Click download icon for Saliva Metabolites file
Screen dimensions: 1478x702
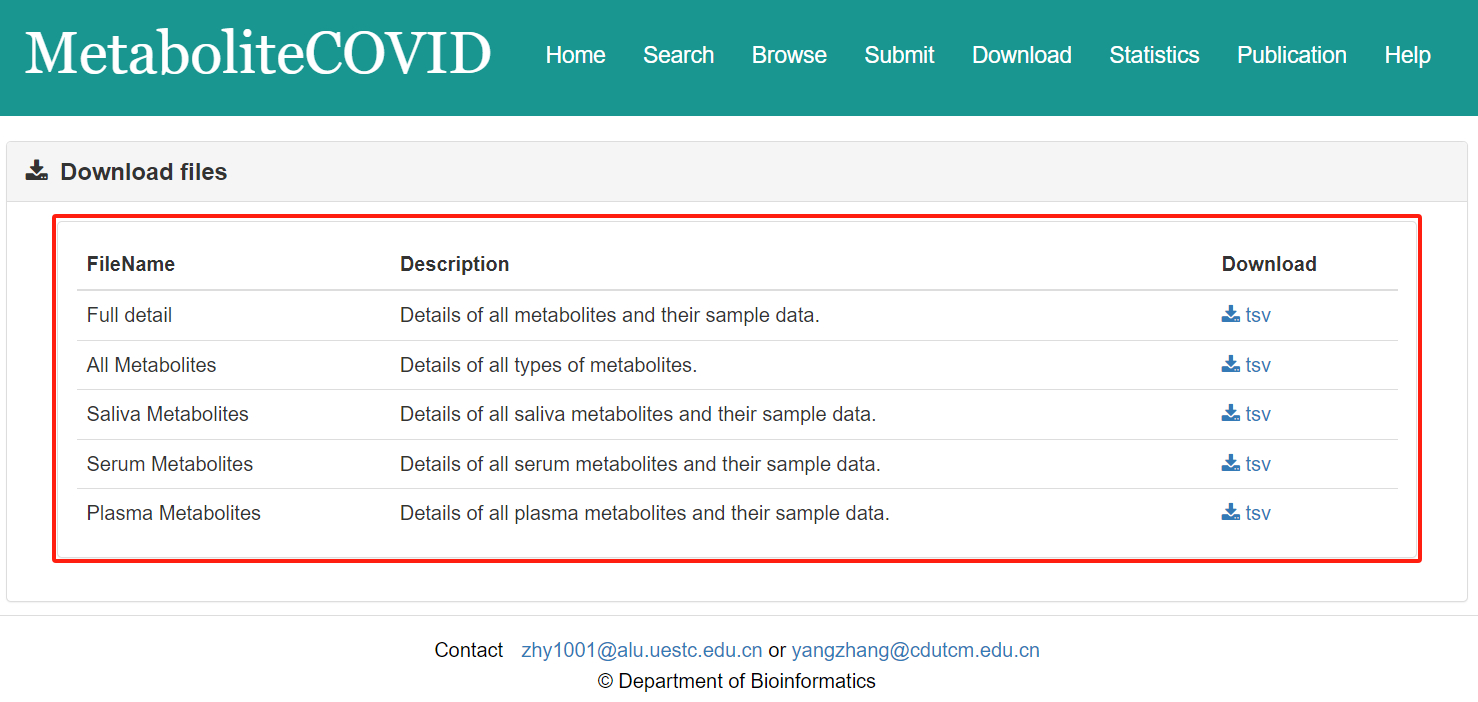coord(1230,413)
